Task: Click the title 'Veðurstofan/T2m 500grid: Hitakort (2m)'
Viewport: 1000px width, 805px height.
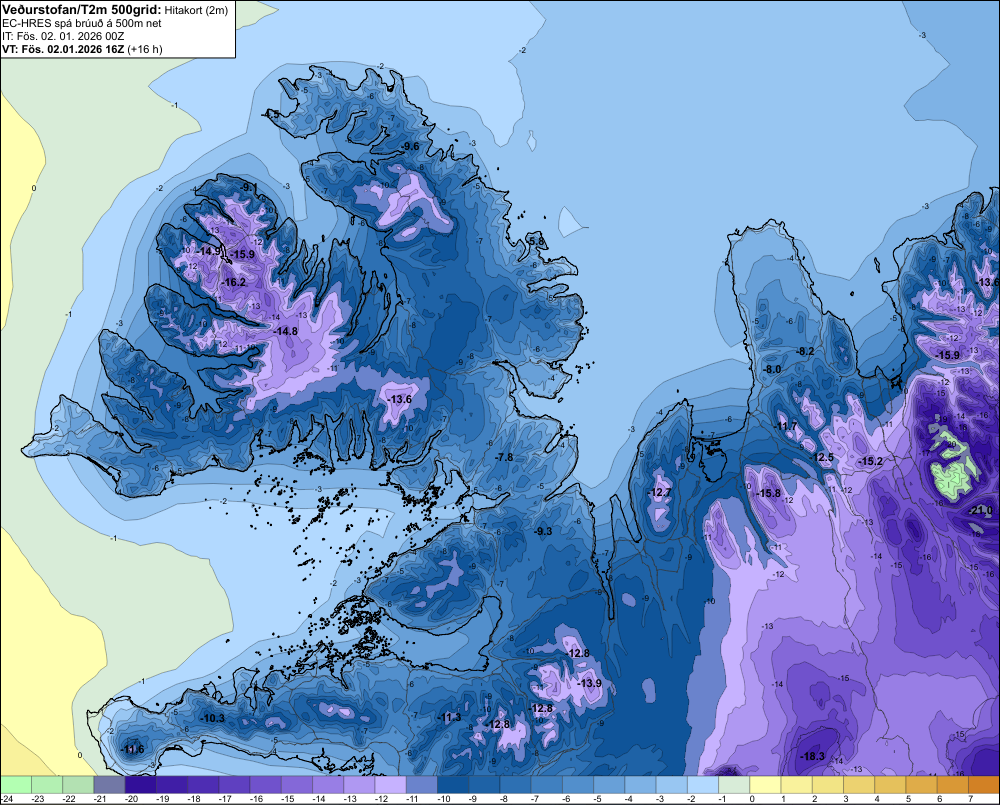Action: tap(115, 9)
